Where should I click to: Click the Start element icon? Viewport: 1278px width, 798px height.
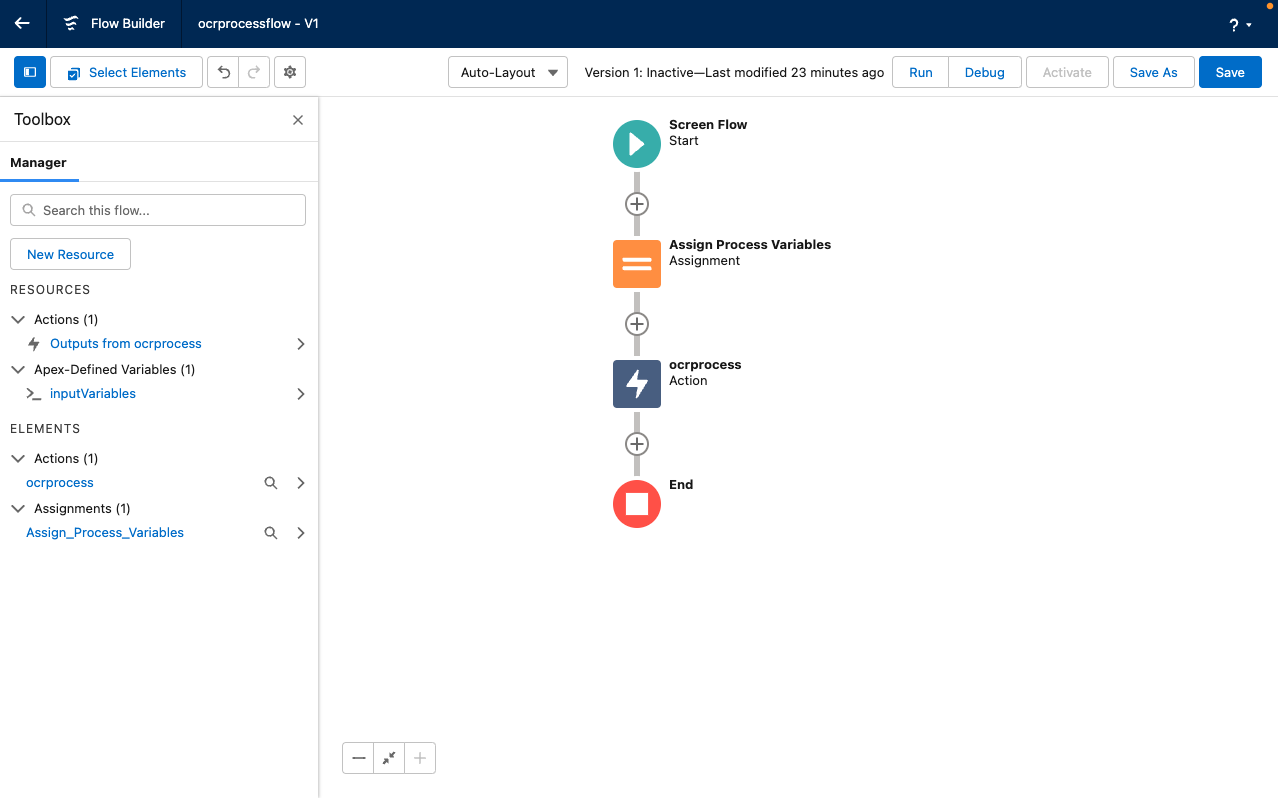coord(637,144)
